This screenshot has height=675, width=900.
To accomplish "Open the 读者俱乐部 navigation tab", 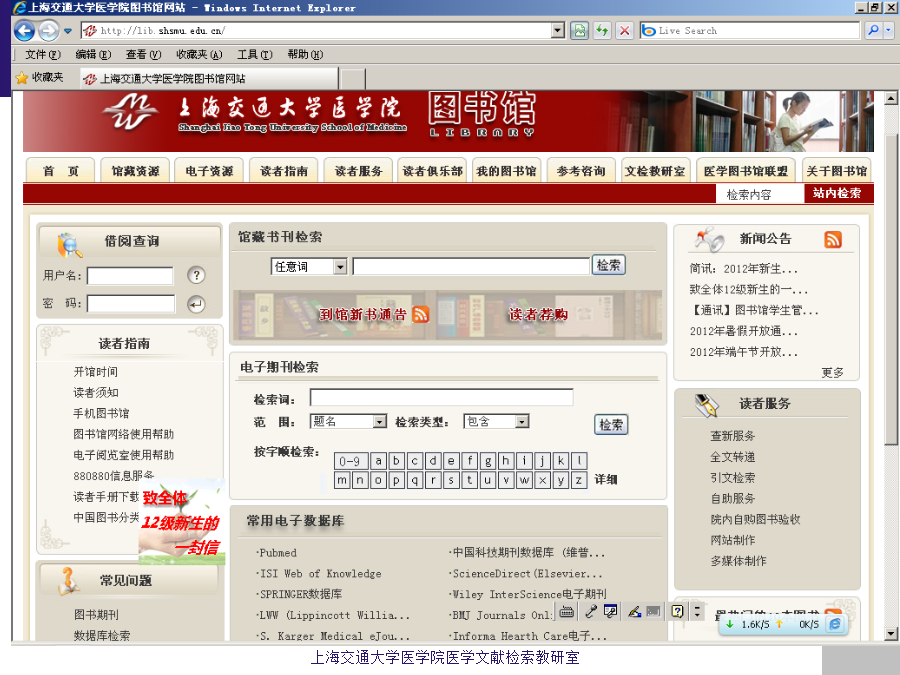I will click(432, 171).
